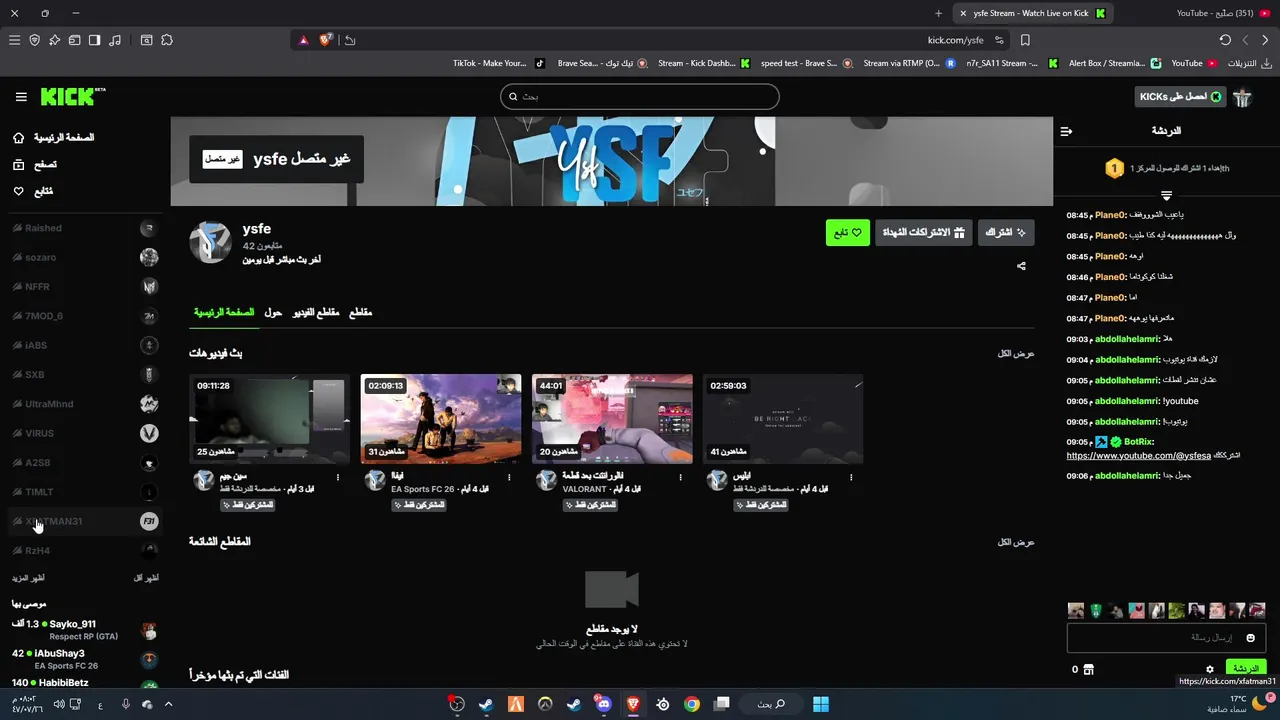Open new browser tab

click(x=938, y=13)
